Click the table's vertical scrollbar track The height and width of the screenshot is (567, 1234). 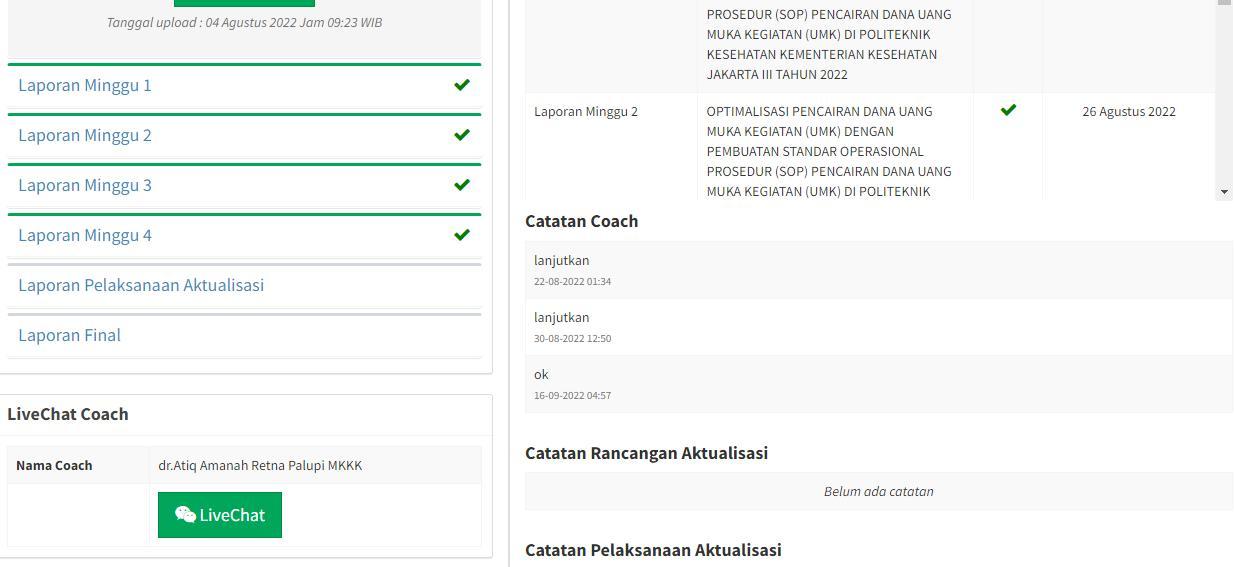click(x=1224, y=100)
